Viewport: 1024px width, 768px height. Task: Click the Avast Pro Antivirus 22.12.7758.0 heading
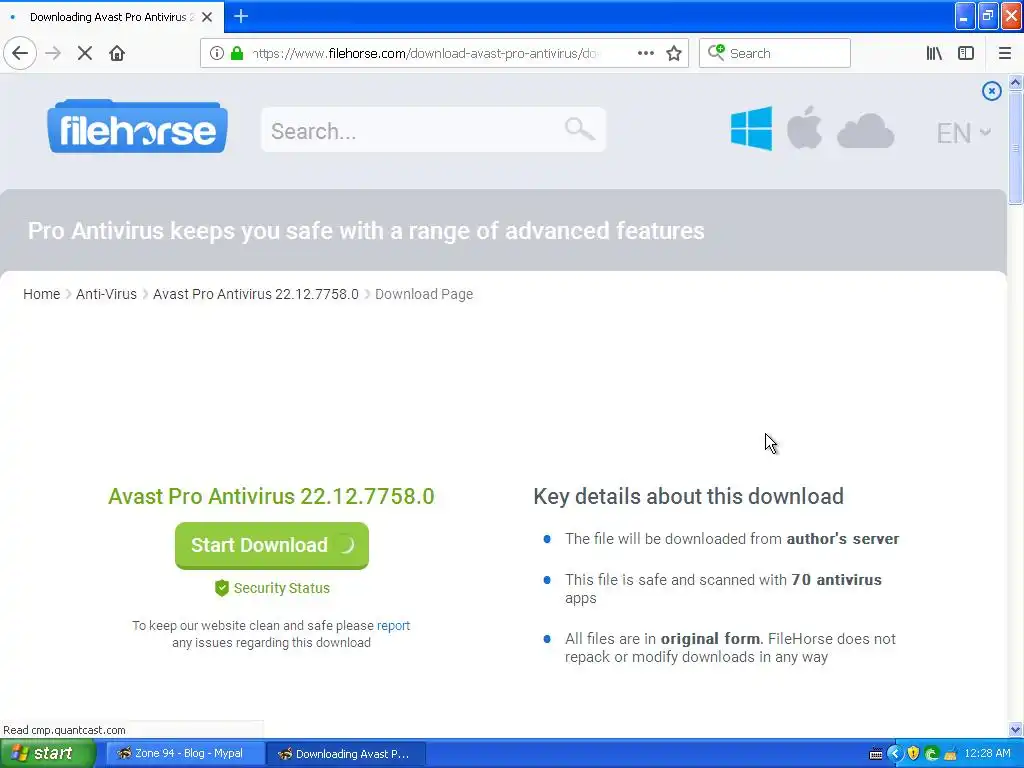271,496
